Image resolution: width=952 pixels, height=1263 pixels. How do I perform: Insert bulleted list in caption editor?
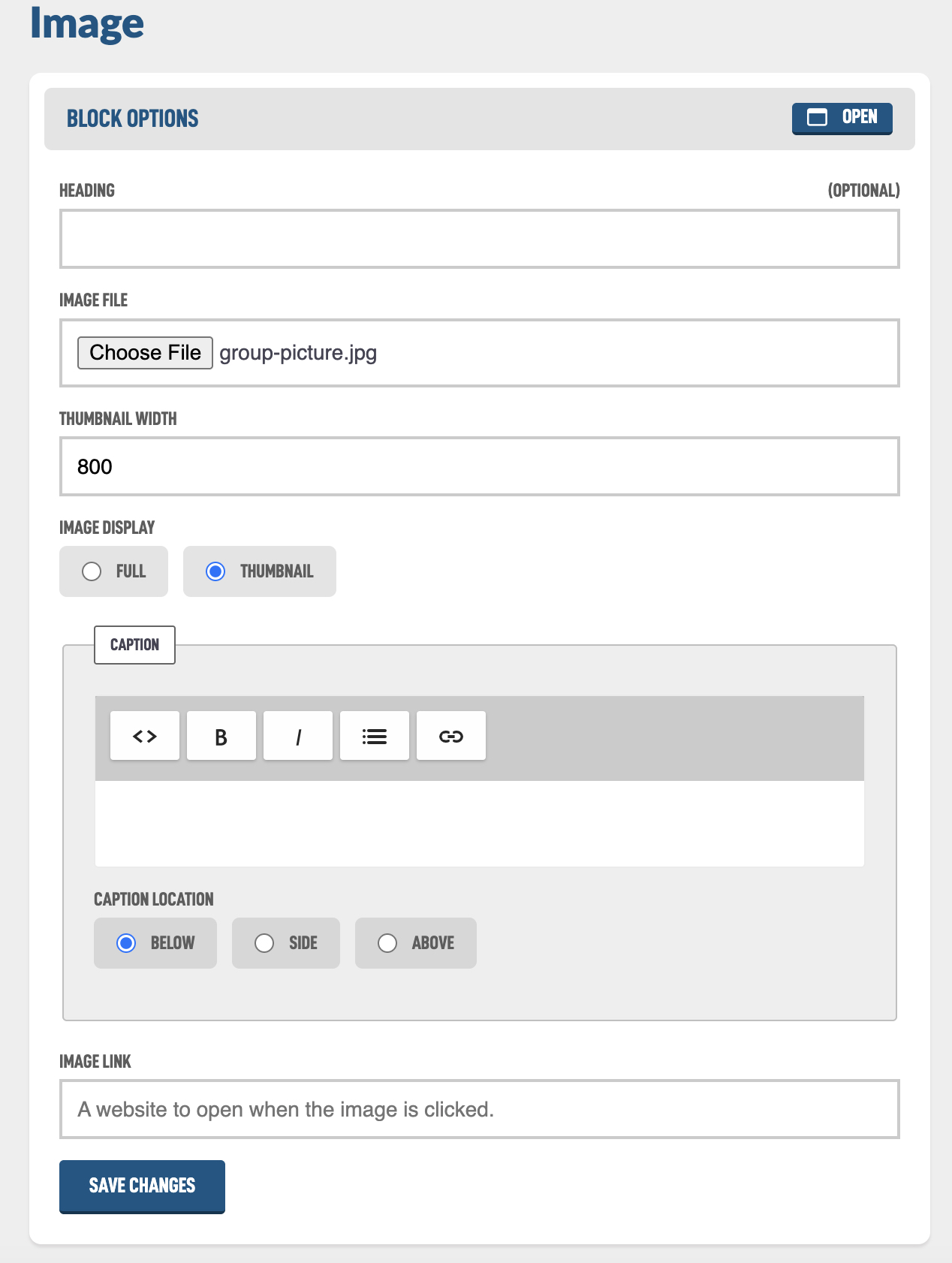pos(375,736)
